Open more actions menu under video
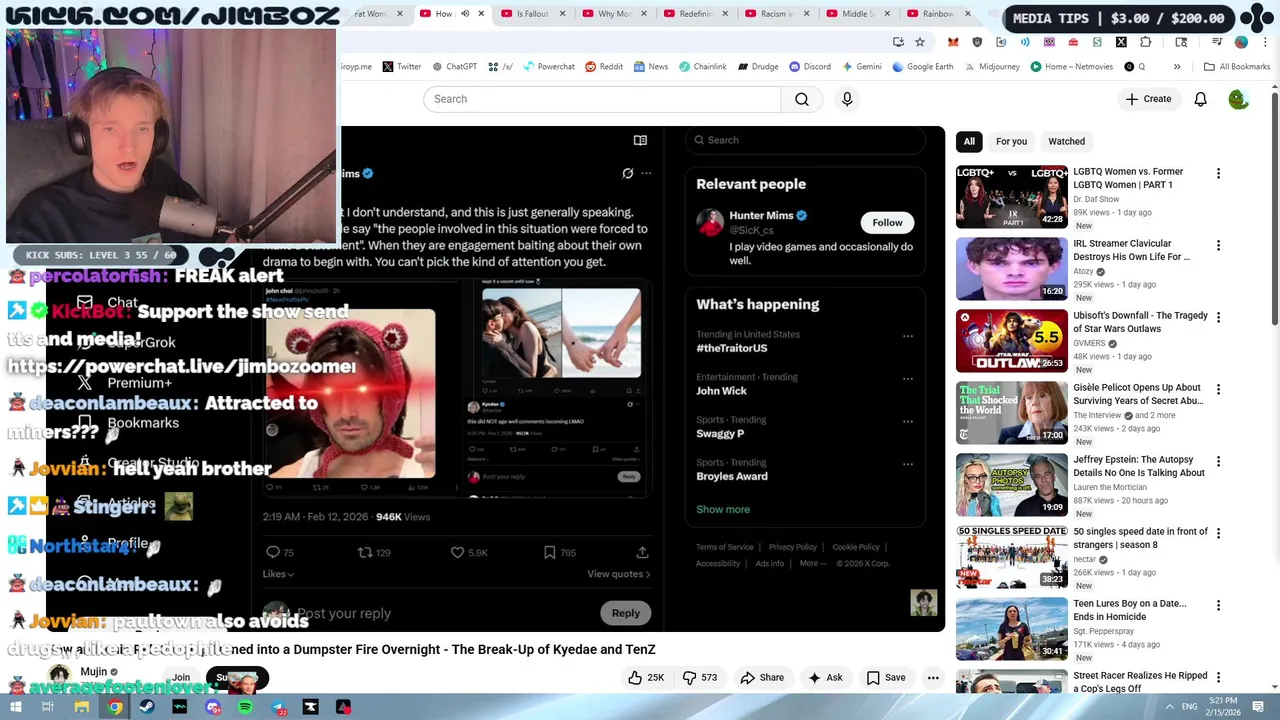1280x720 pixels. pos(933,677)
